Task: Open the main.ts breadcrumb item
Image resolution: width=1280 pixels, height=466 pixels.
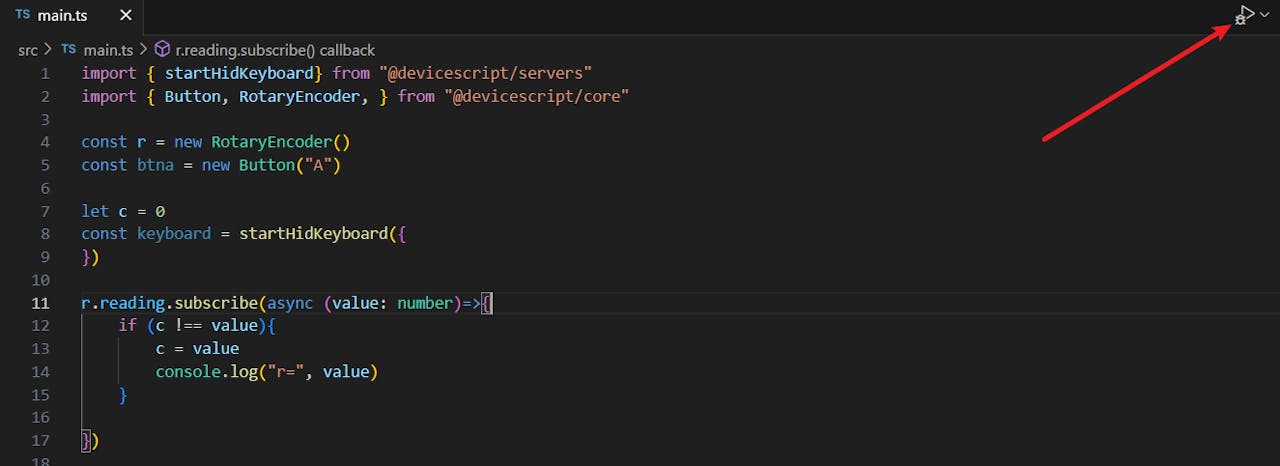Action: (x=108, y=49)
